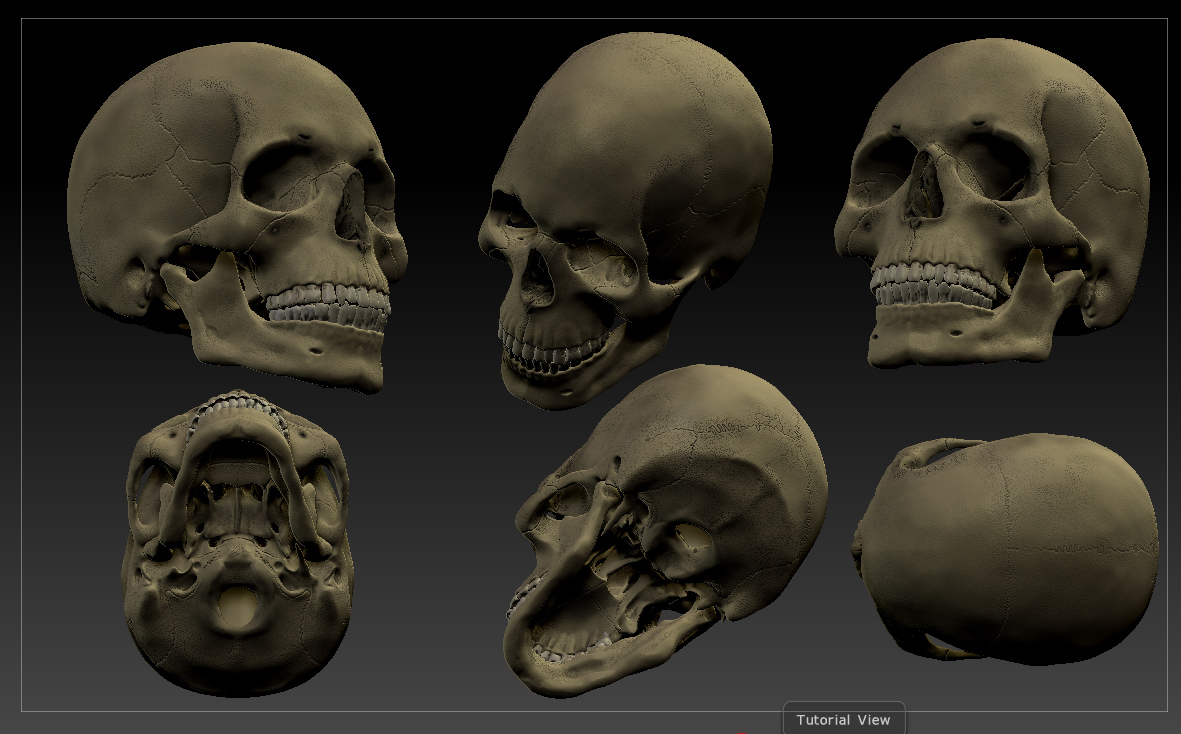Select the bottom-right cranium top view
Screen dimensions: 1181x734
pyautogui.click(x=1006, y=548)
